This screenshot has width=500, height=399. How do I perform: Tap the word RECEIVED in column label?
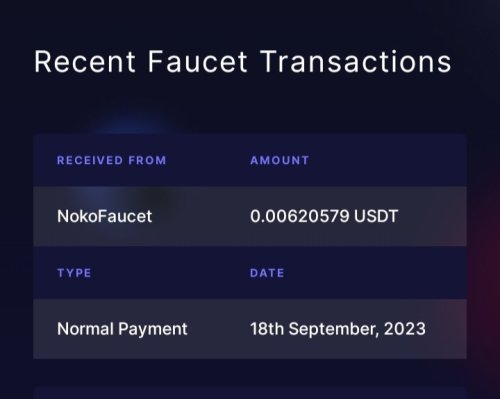click(x=90, y=160)
